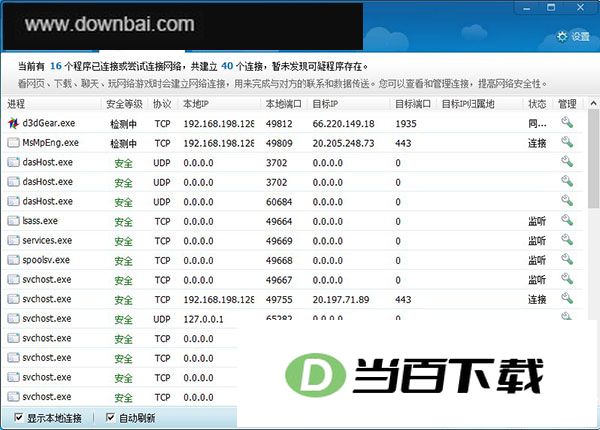Screen dimensions: 600x430
Task: Sort by 本地端口 column header
Action: [x=284, y=104]
